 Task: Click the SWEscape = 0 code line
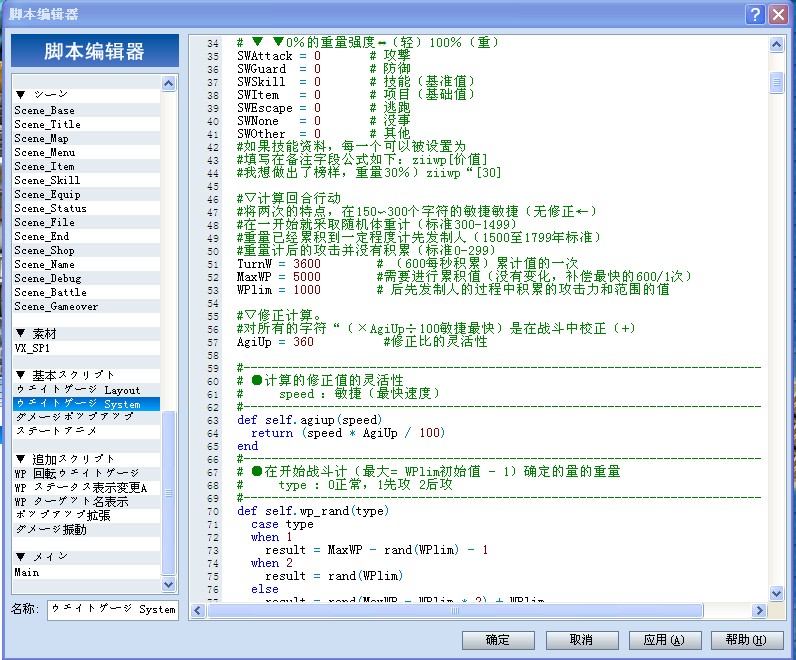279,108
